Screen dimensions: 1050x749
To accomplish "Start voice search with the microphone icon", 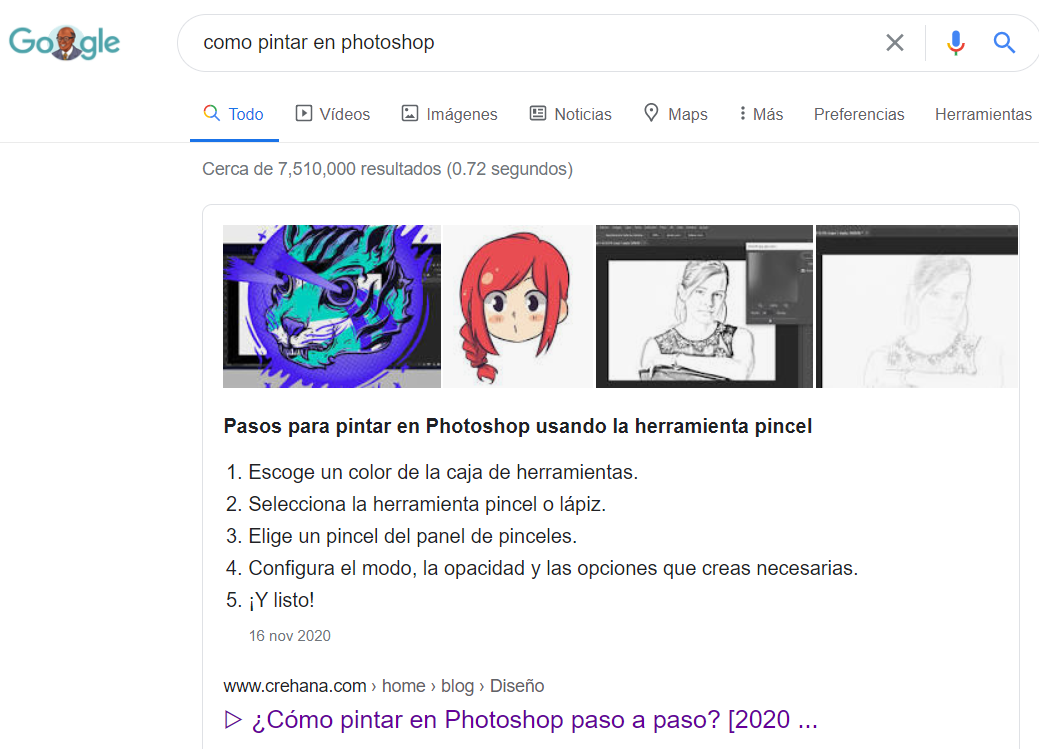I will (956, 42).
